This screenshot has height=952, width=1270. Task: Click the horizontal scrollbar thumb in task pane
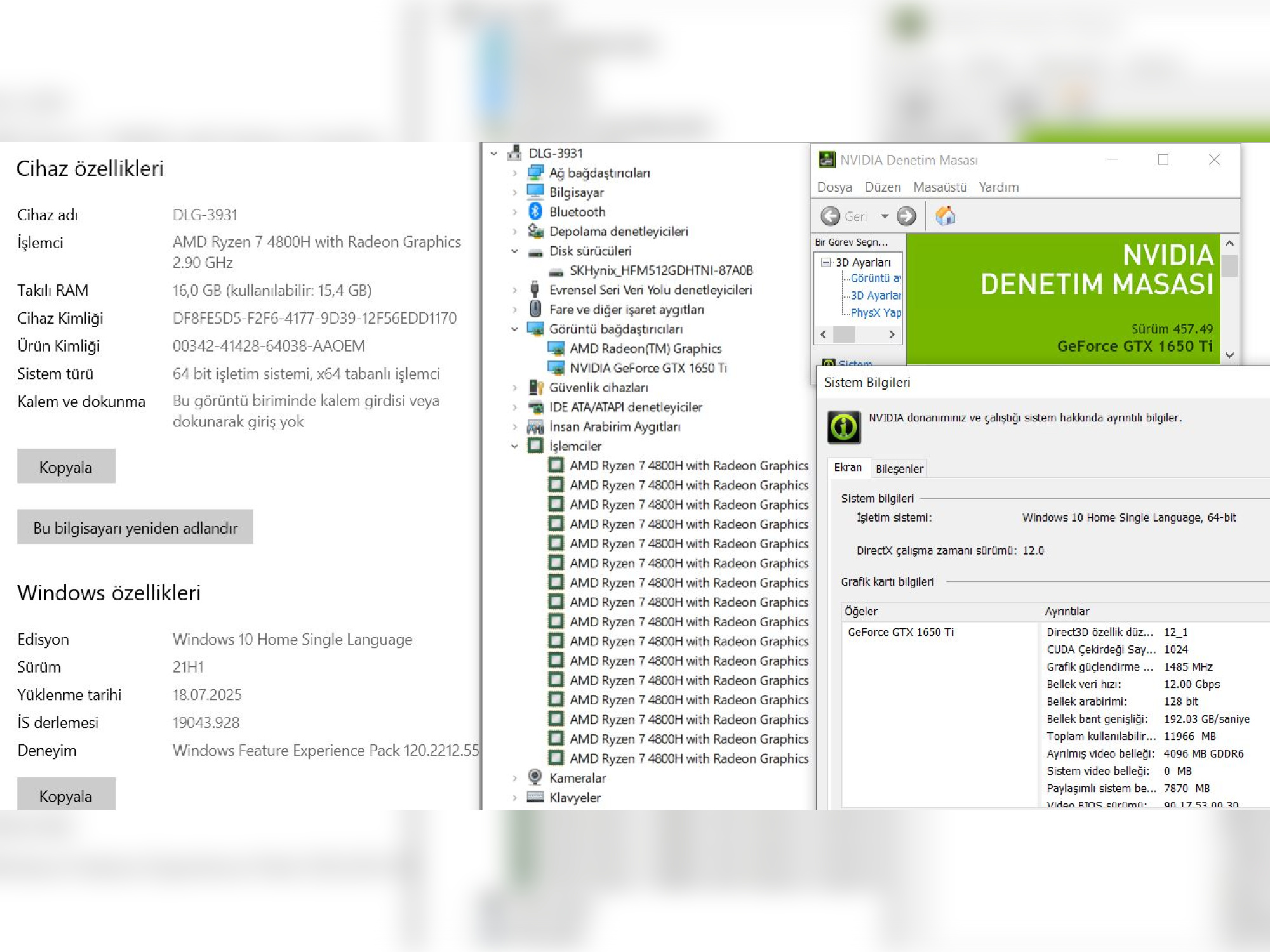coord(844,334)
